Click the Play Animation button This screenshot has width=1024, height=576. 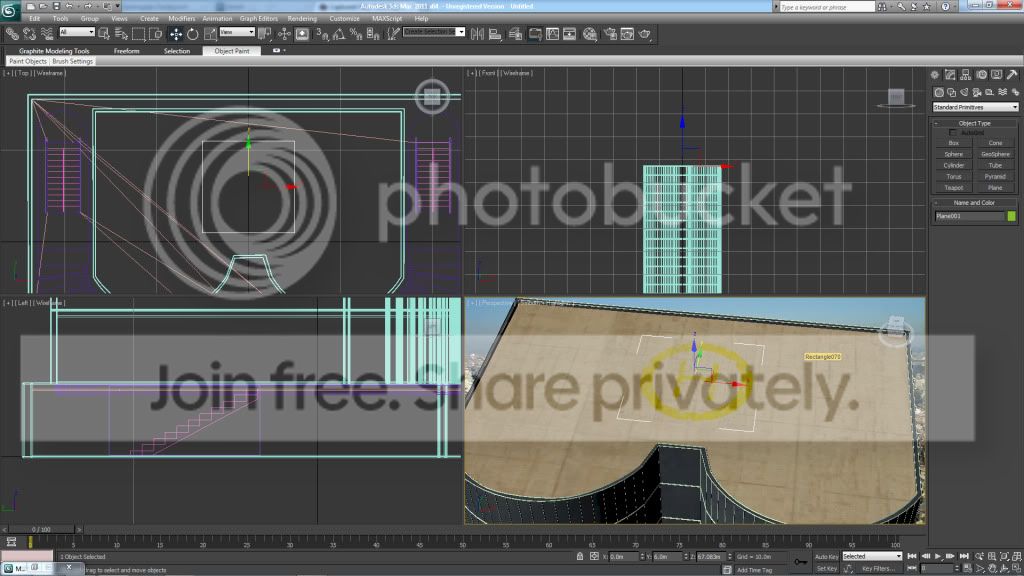coord(938,556)
